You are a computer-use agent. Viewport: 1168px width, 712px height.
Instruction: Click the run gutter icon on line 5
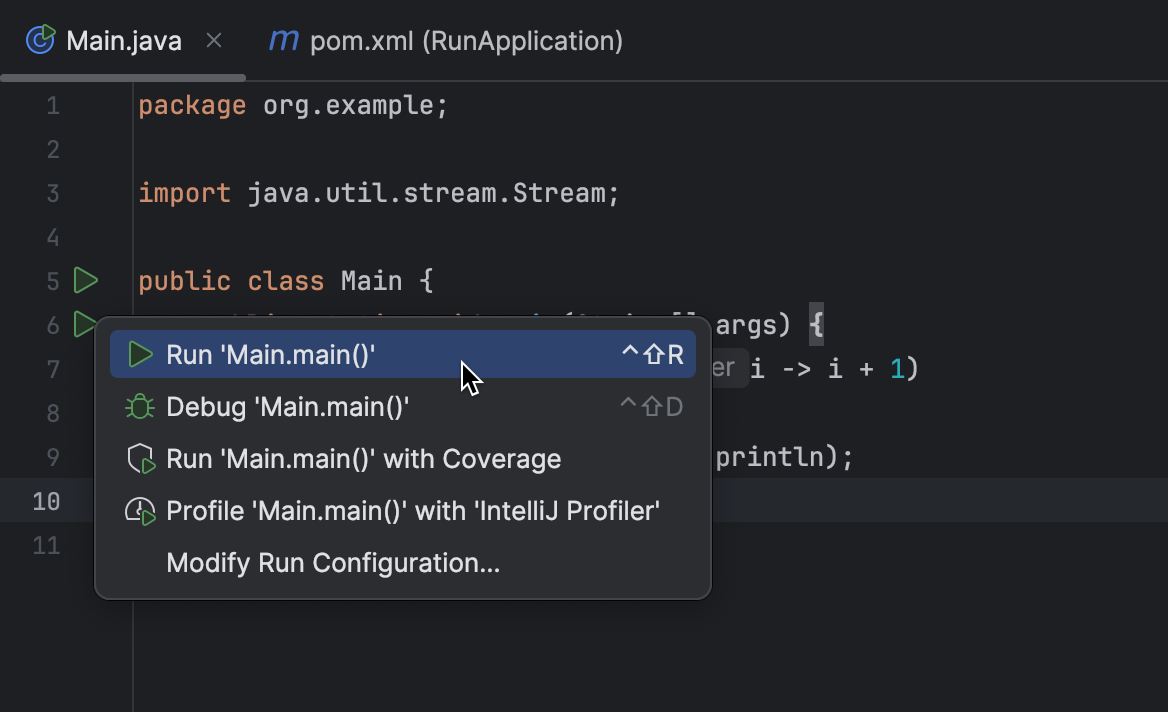point(85,280)
